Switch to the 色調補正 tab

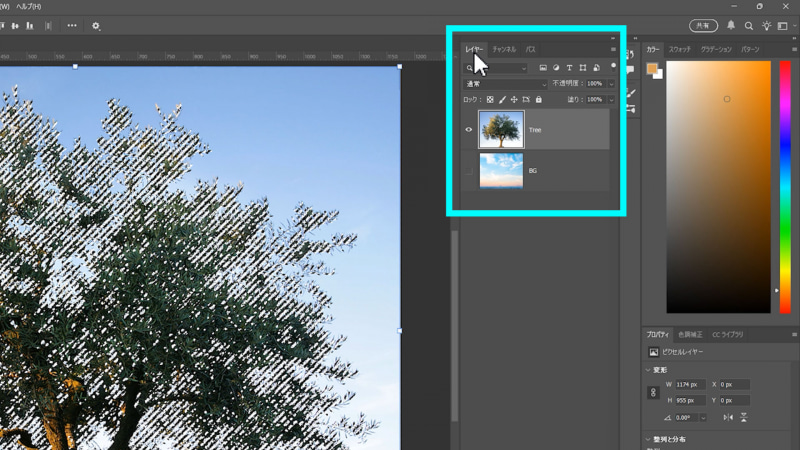(x=690, y=335)
